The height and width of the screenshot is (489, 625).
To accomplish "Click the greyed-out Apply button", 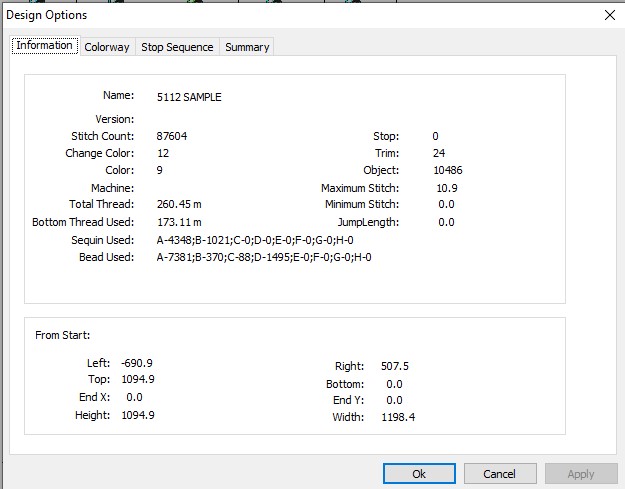I will coord(581,474).
